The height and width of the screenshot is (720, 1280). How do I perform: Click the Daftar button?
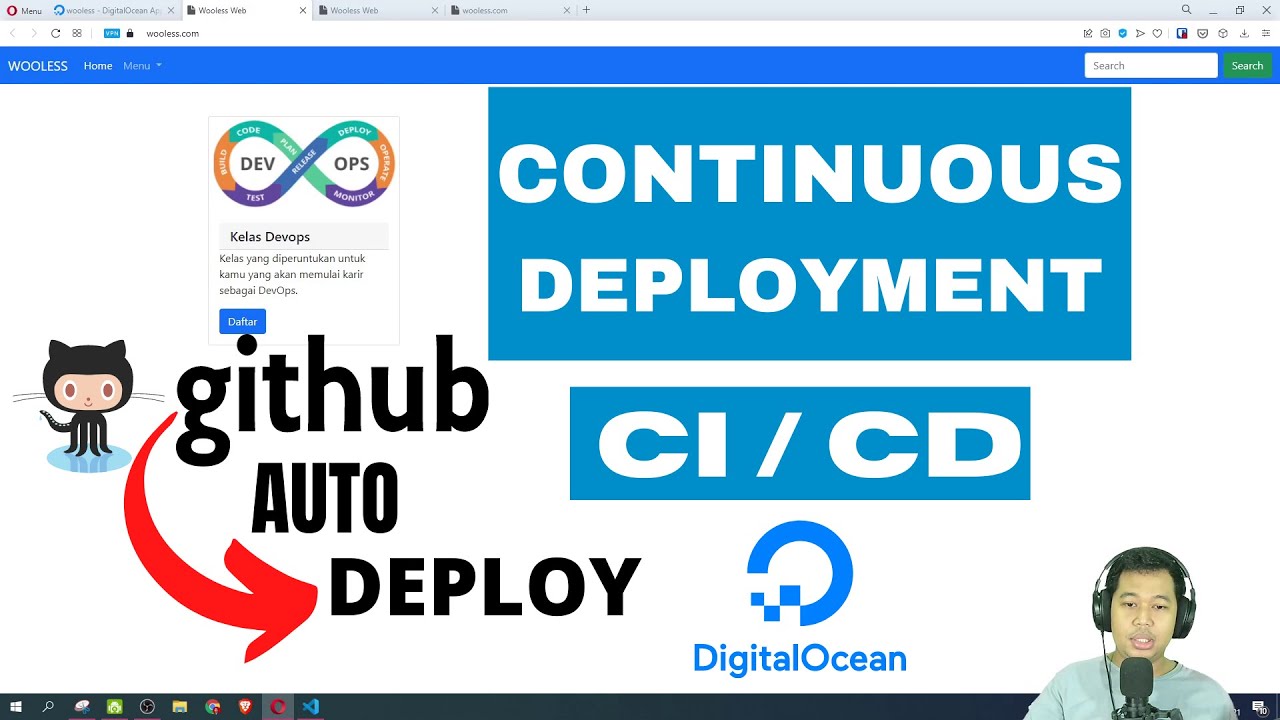click(x=242, y=321)
